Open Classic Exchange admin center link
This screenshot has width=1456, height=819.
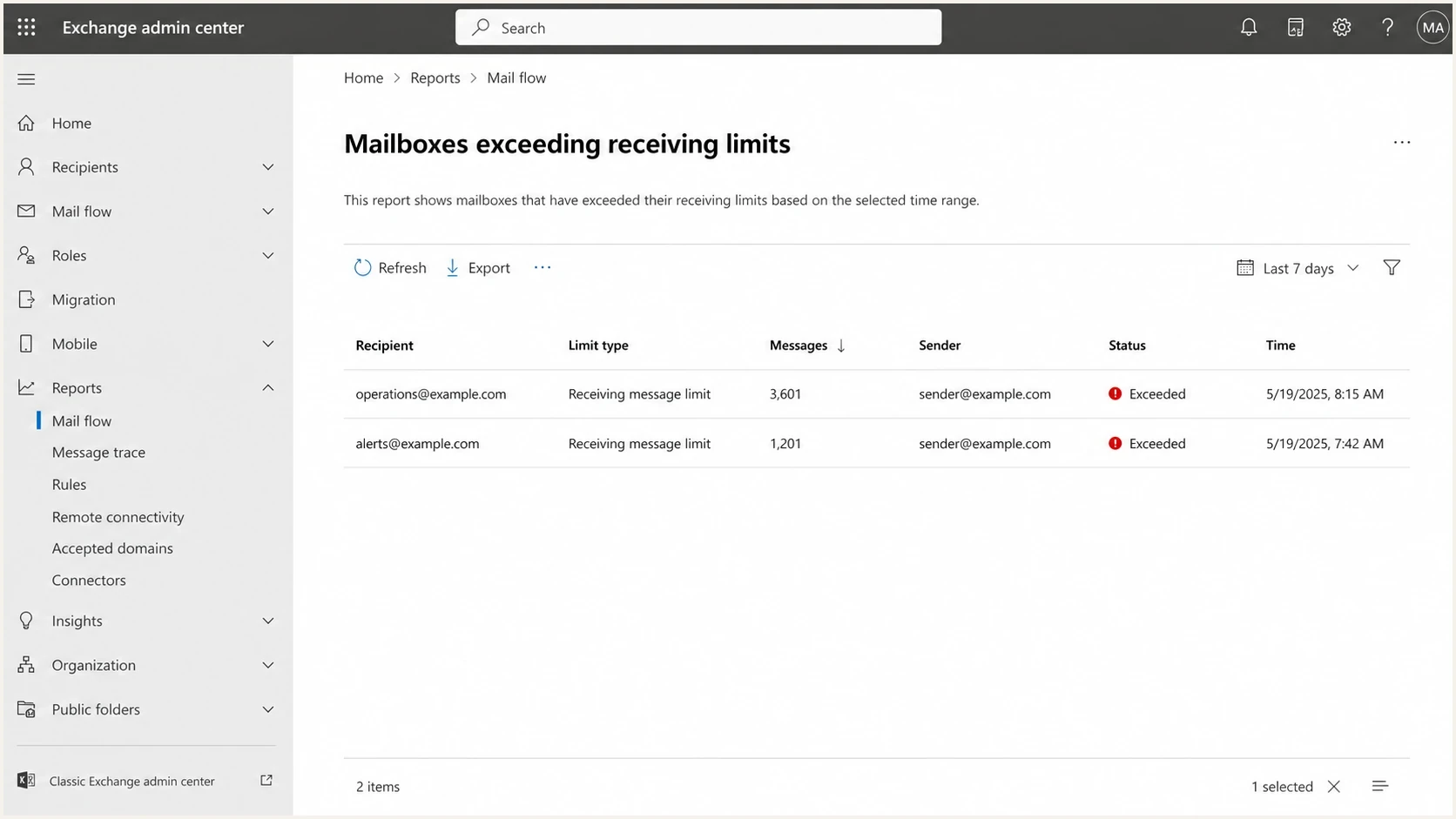click(131, 781)
